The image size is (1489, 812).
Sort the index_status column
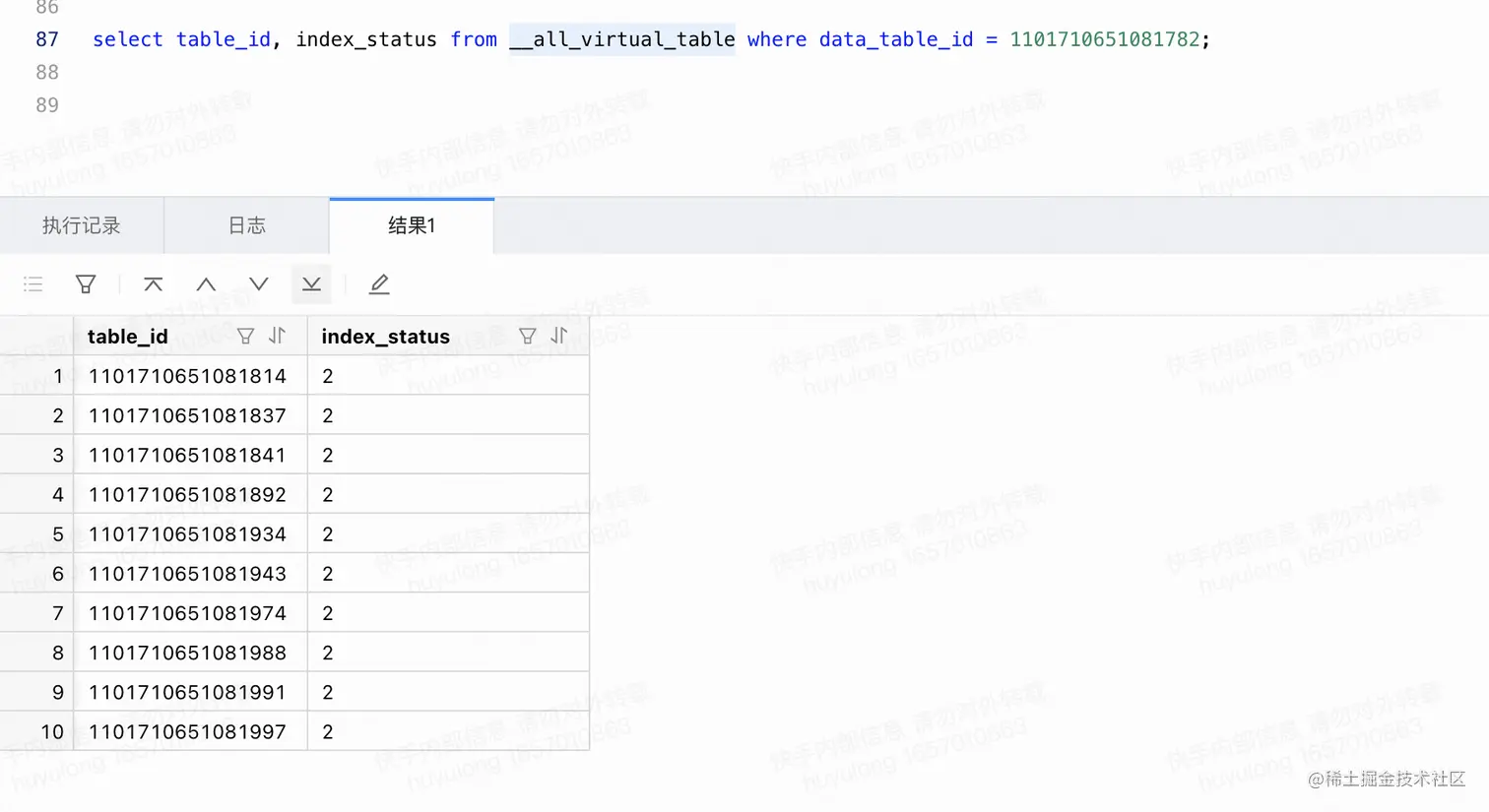[559, 336]
